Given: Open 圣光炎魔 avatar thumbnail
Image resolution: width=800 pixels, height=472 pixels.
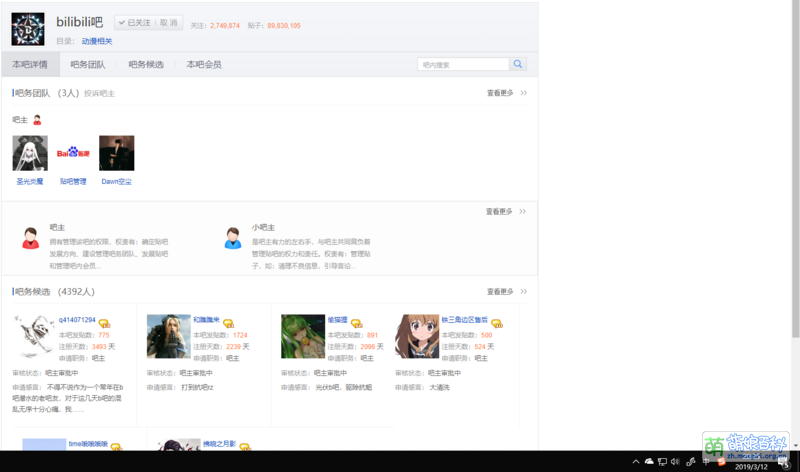Looking at the screenshot, I should [30, 154].
